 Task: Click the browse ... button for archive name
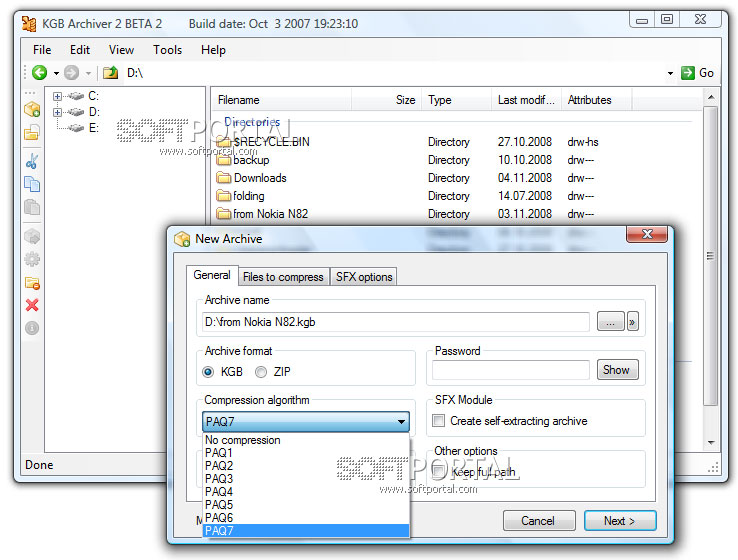[610, 322]
